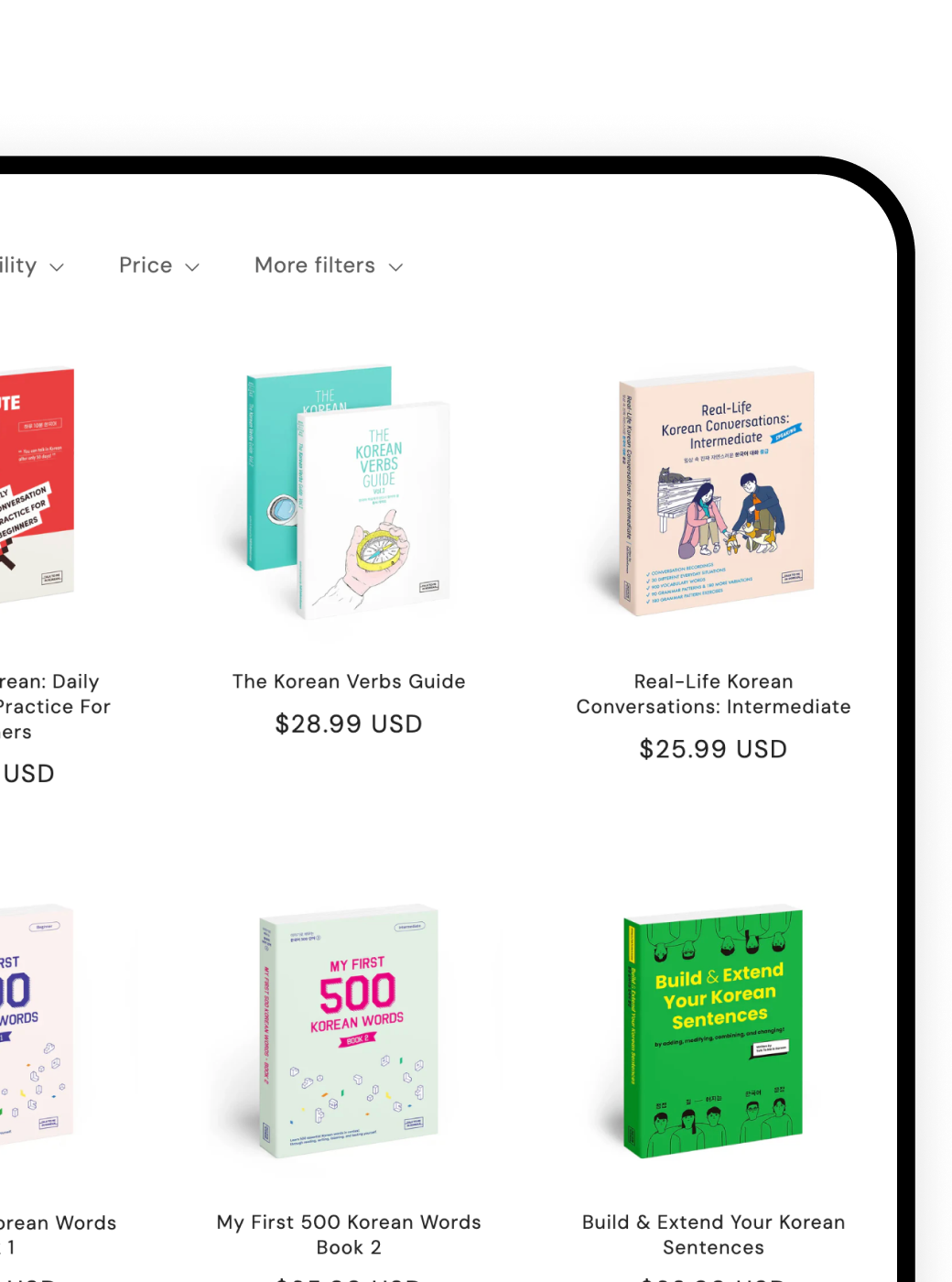This screenshot has height=1282, width=952.
Task: Click the chevron next to More filters
Action: pyautogui.click(x=395, y=267)
